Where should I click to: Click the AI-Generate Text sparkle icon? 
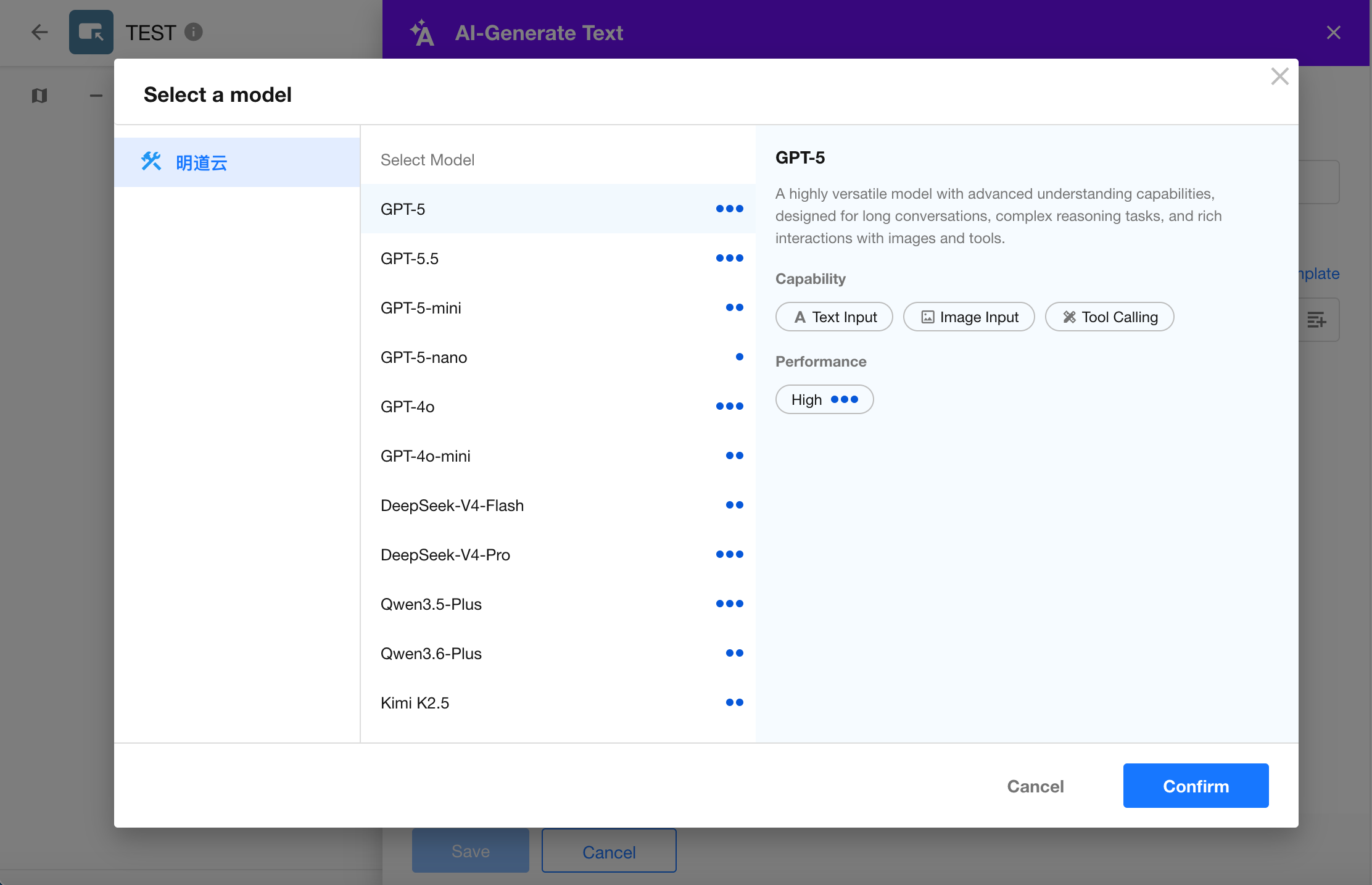tap(423, 33)
